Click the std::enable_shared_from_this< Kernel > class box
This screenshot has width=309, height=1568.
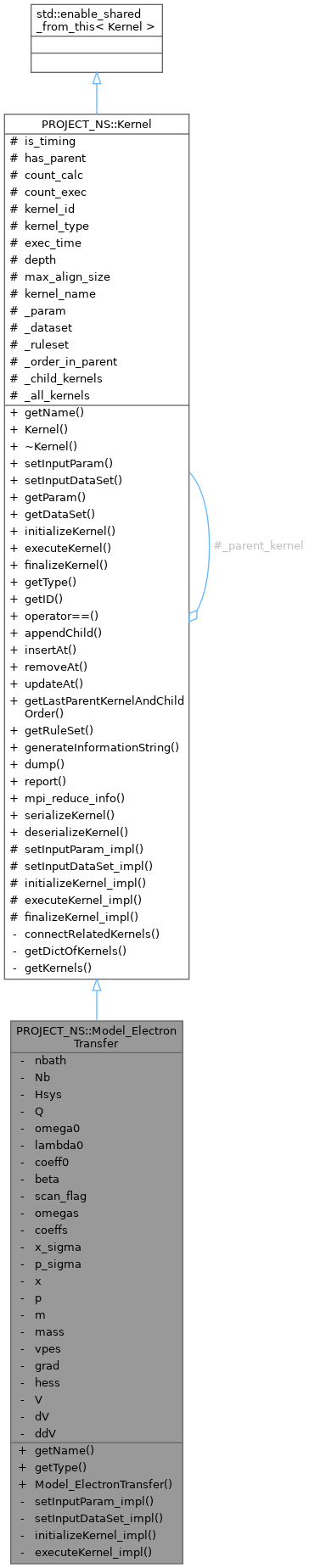coord(96,37)
